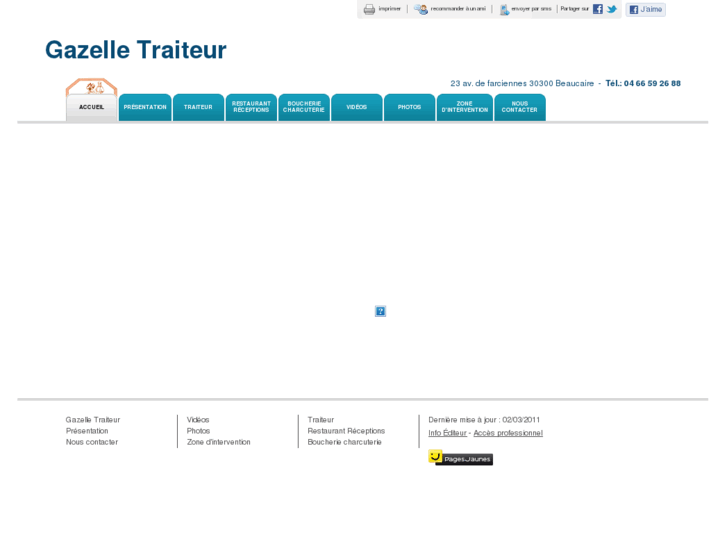Open footer link Nous contacter
This screenshot has width=727, height=545.
click(92, 442)
